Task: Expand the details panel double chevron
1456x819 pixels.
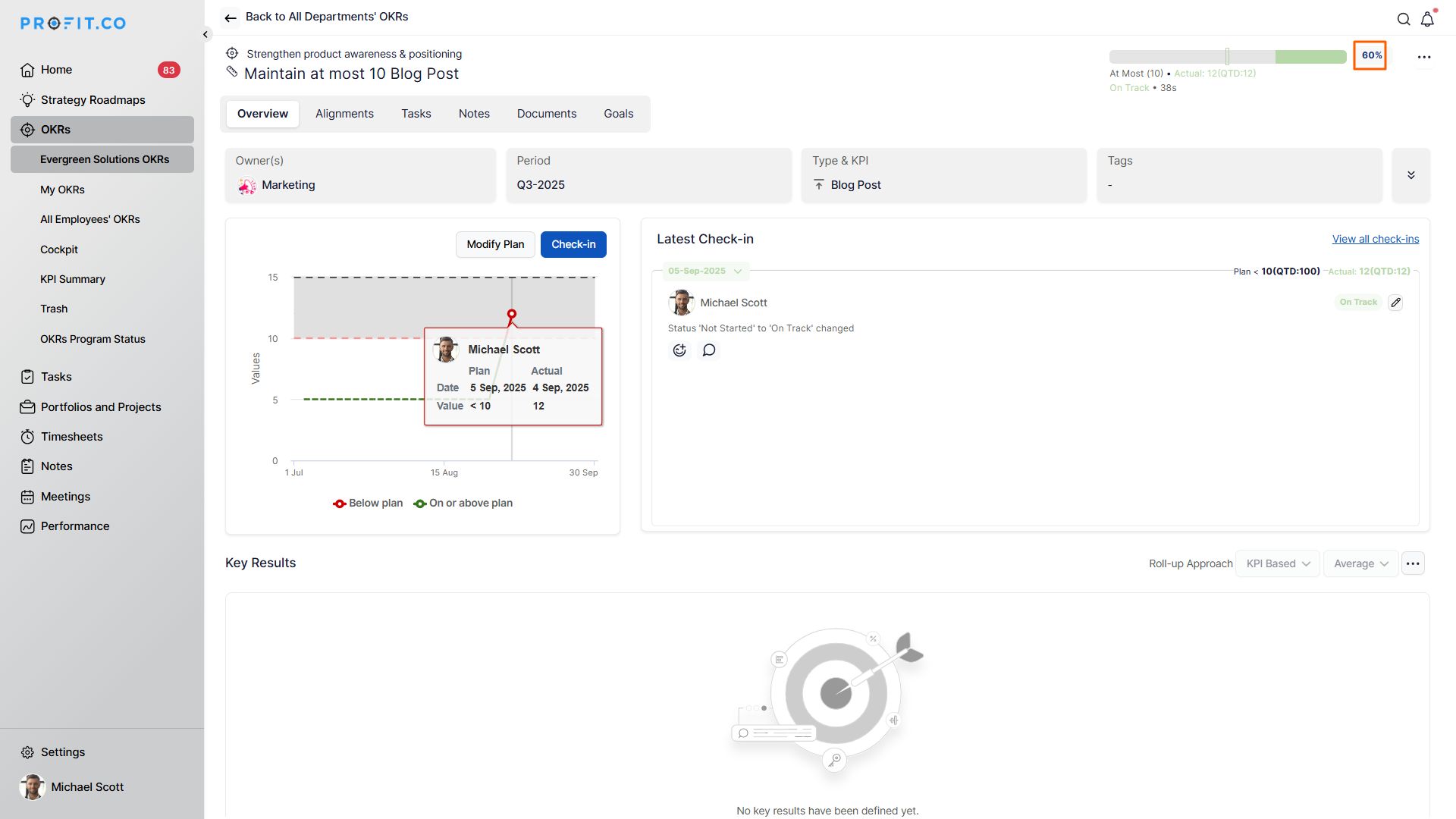Action: coord(1410,175)
